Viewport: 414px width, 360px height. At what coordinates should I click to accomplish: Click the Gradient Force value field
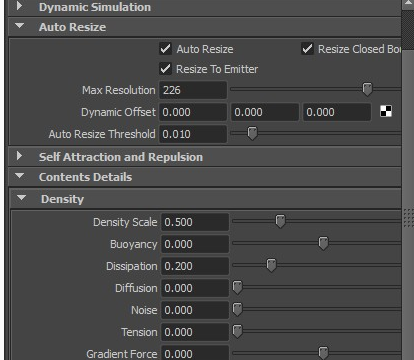(x=195, y=353)
